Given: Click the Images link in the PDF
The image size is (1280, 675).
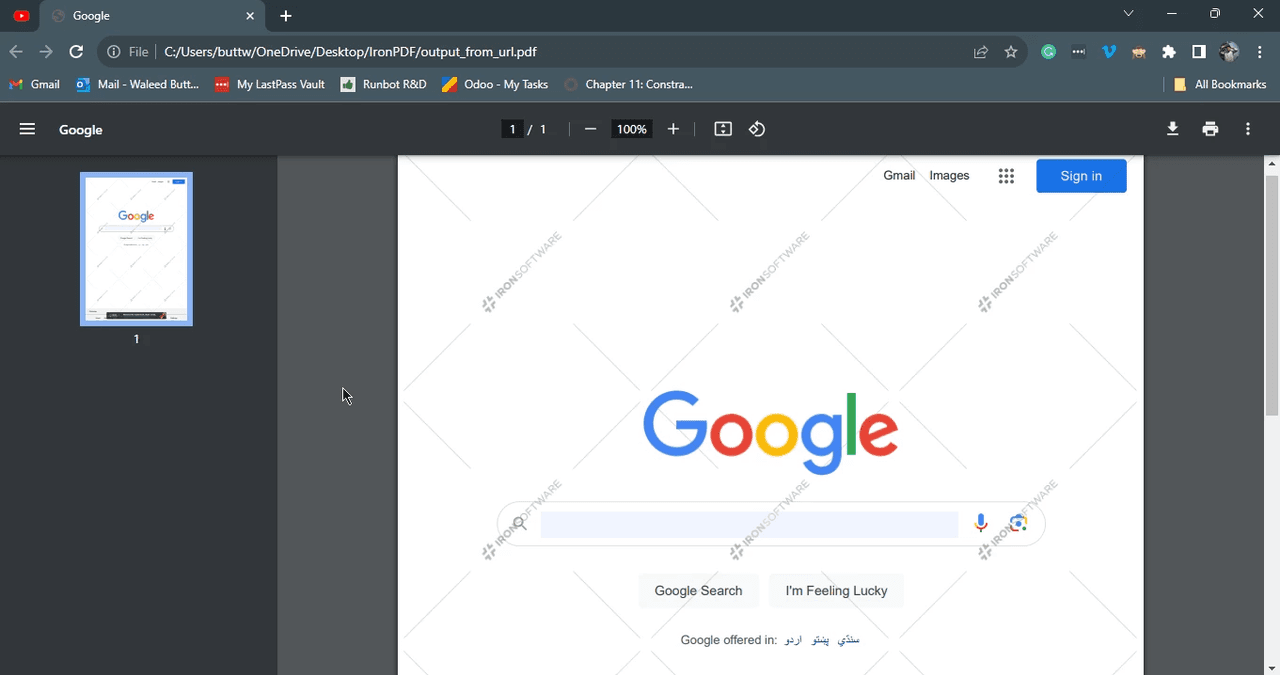Looking at the screenshot, I should pyautogui.click(x=949, y=175).
